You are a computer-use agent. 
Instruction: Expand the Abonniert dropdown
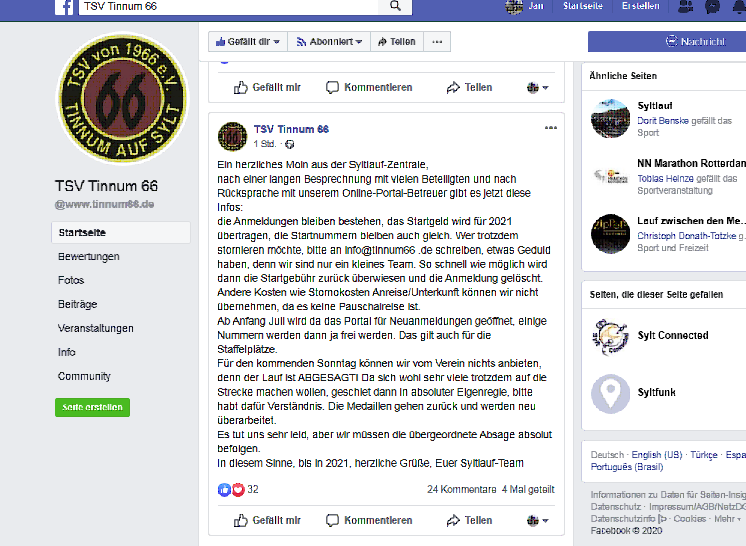tap(329, 42)
